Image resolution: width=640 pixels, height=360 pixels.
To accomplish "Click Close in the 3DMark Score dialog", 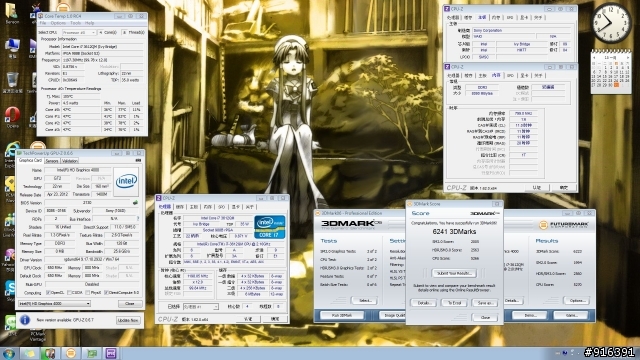I will point(484,317).
